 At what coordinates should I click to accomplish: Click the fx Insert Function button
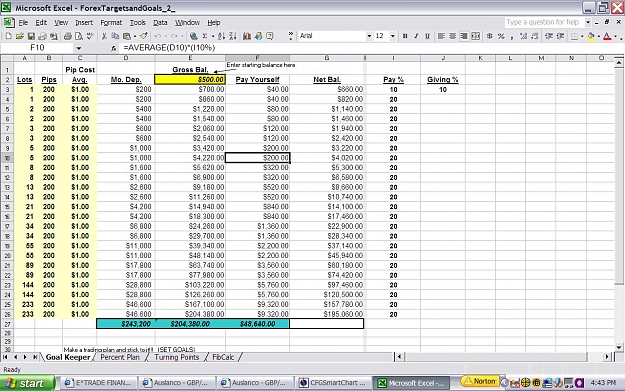(114, 48)
